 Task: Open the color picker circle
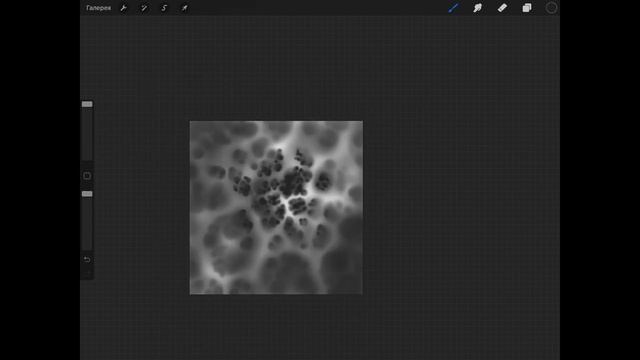point(551,8)
